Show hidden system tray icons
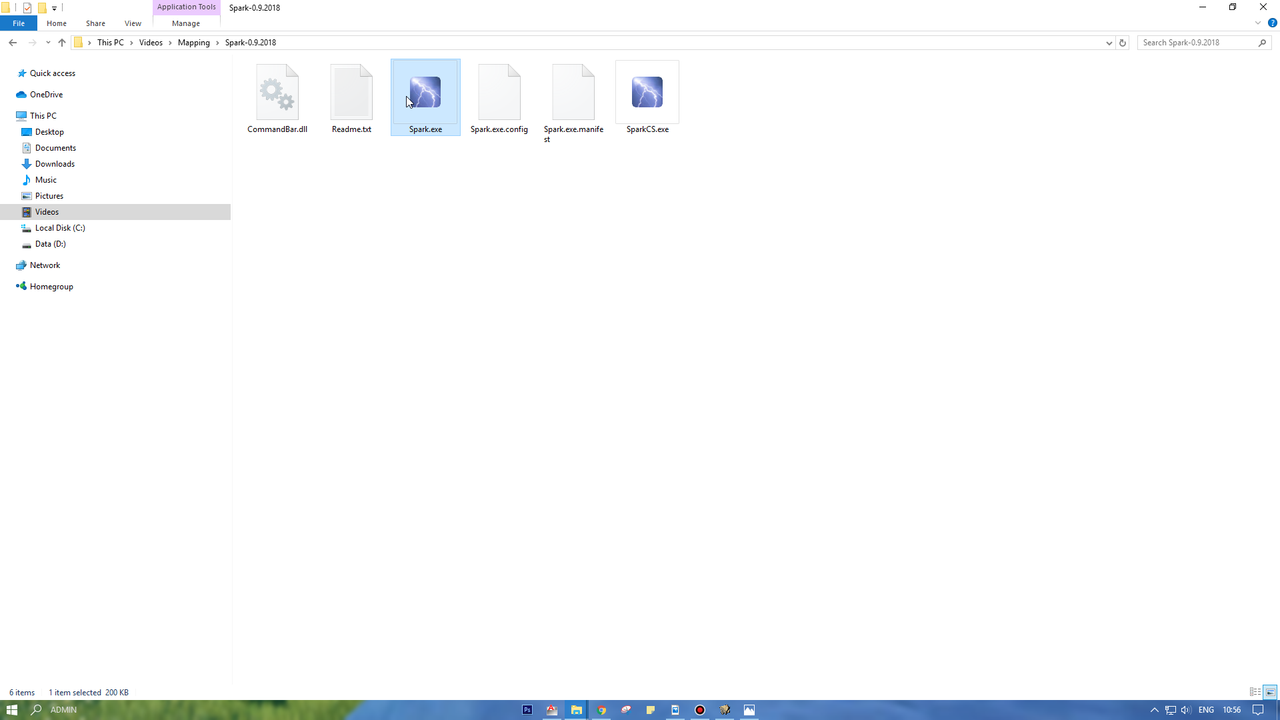1280x720 pixels. (x=1154, y=710)
